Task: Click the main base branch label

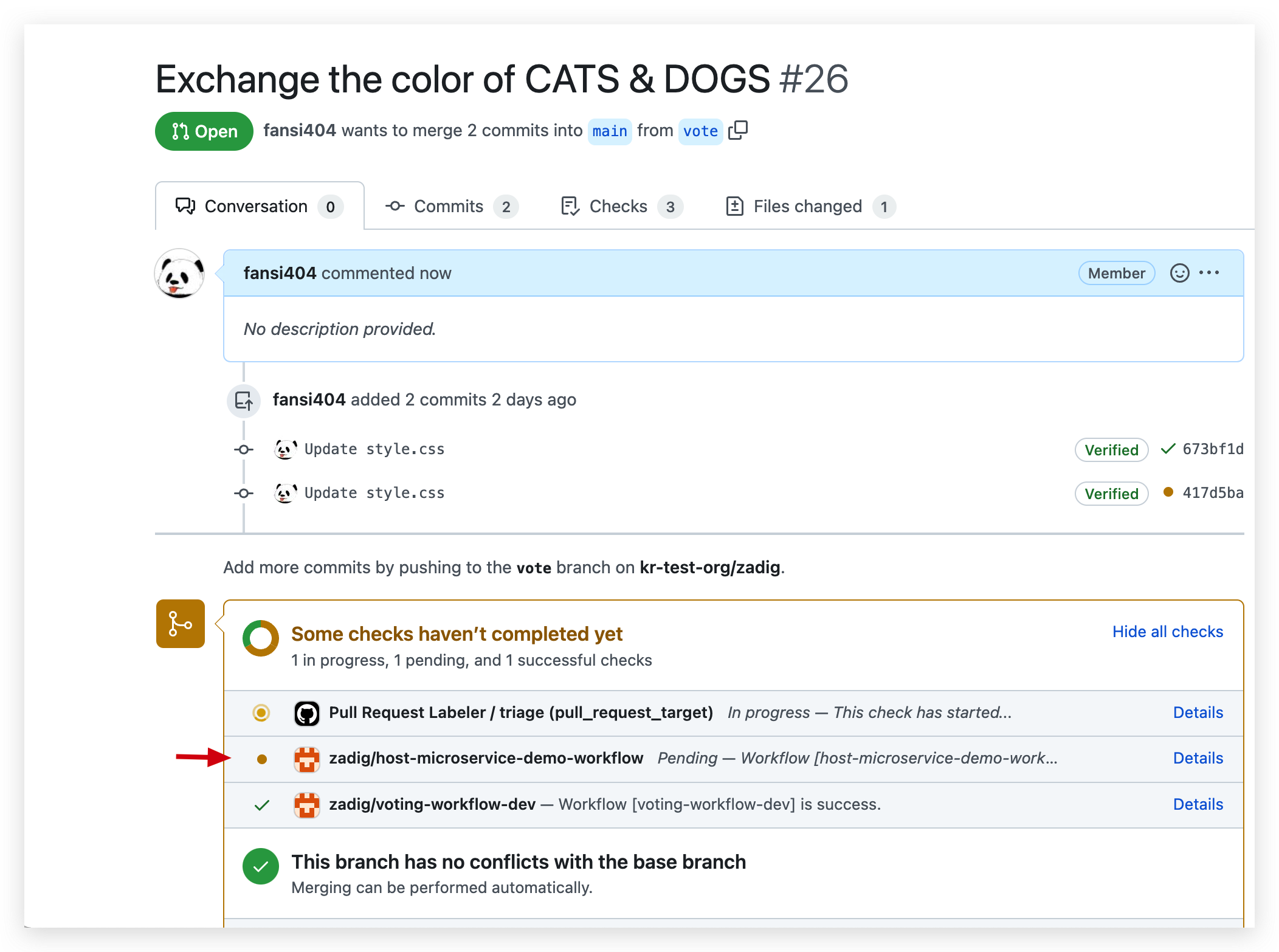Action: coord(610,131)
